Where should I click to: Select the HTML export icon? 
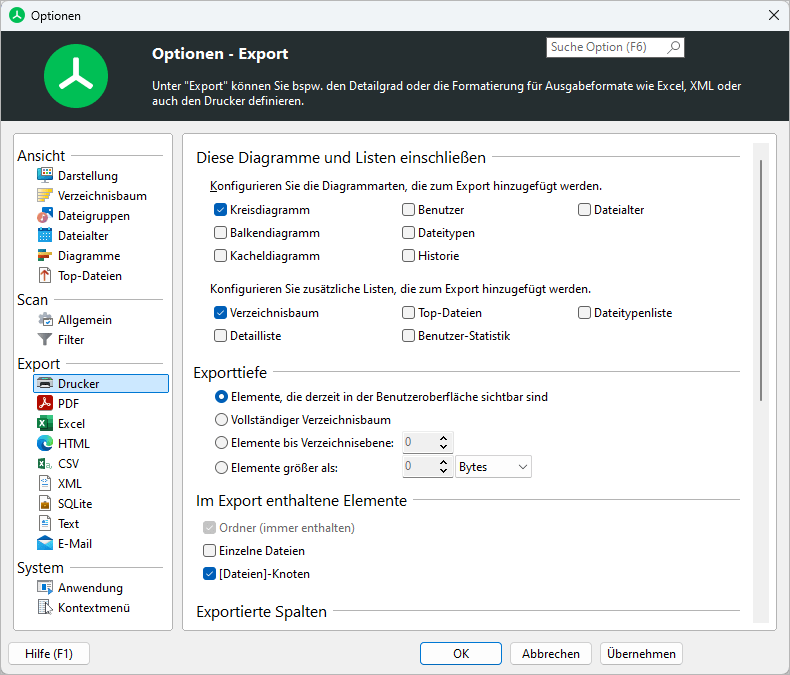45,443
